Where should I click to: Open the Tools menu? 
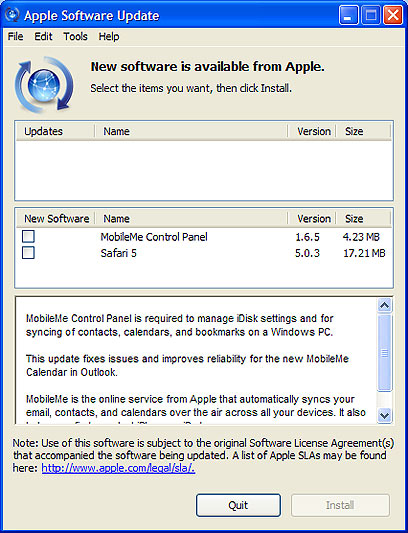pyautogui.click(x=75, y=36)
